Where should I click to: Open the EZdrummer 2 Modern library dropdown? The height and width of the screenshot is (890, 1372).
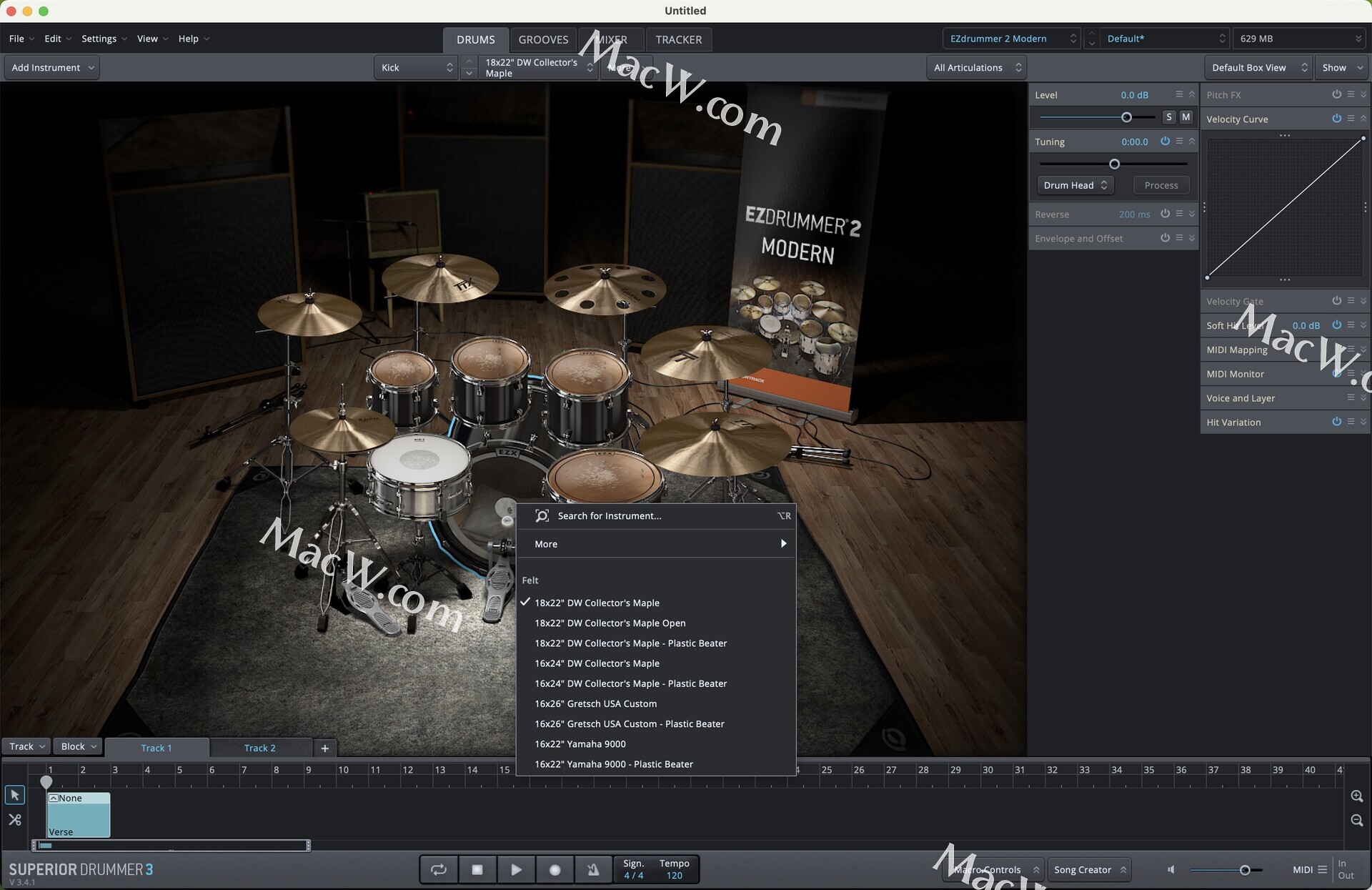(x=1012, y=39)
